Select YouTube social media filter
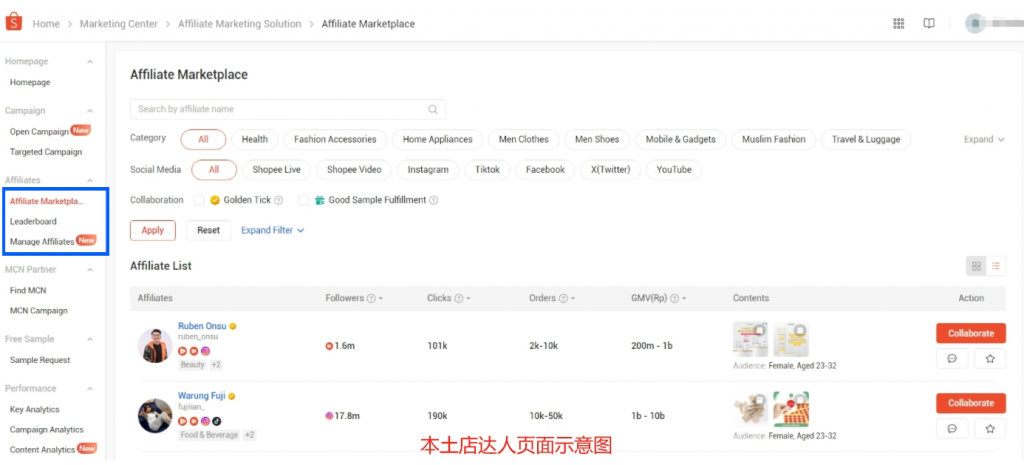The height and width of the screenshot is (465, 1024). click(674, 170)
